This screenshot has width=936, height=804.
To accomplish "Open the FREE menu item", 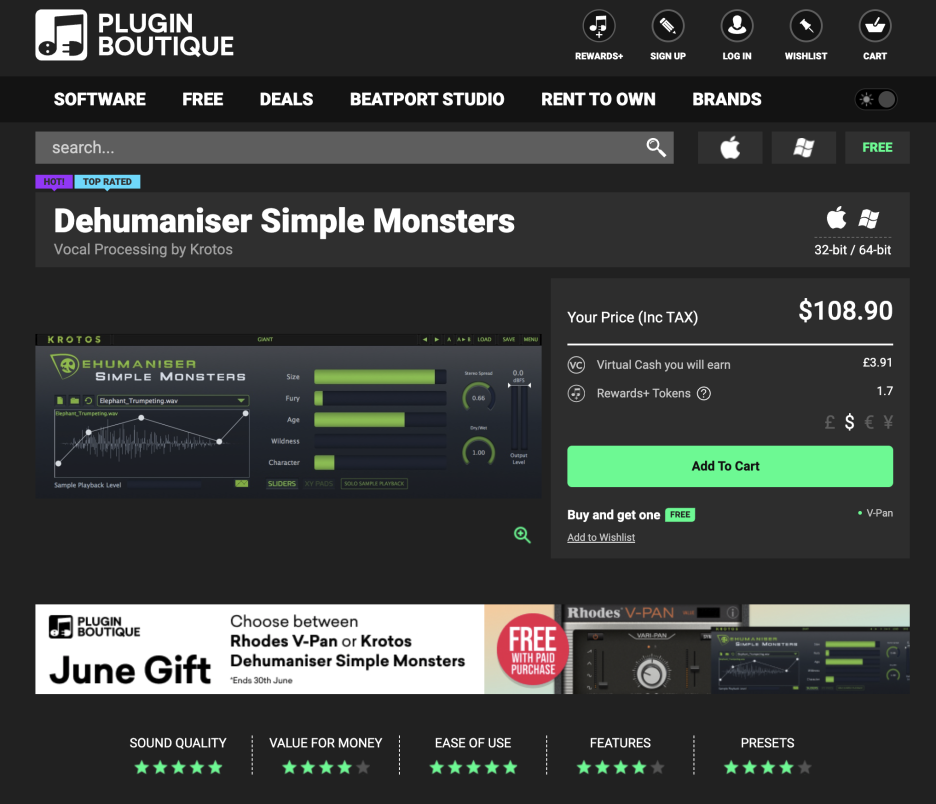I will point(202,99).
